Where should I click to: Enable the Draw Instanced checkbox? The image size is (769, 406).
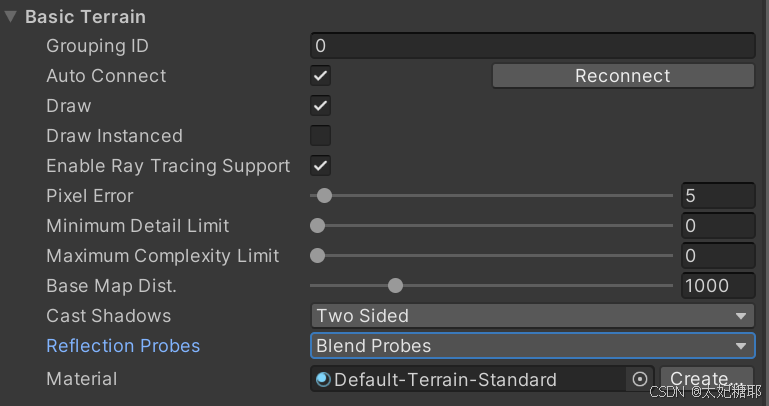[x=321, y=136]
